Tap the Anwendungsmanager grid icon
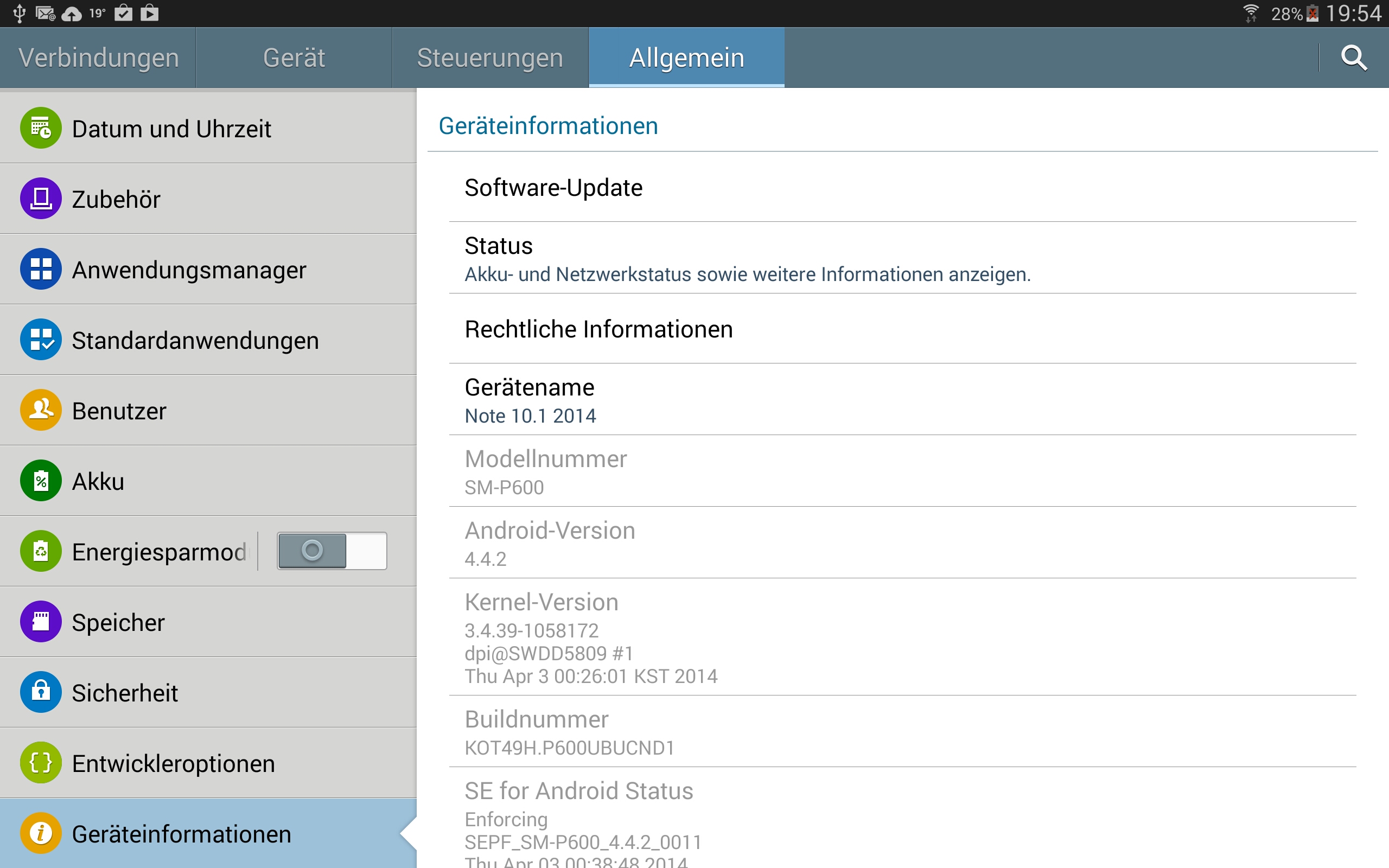Viewport: 1389px width, 868px height. (x=41, y=269)
